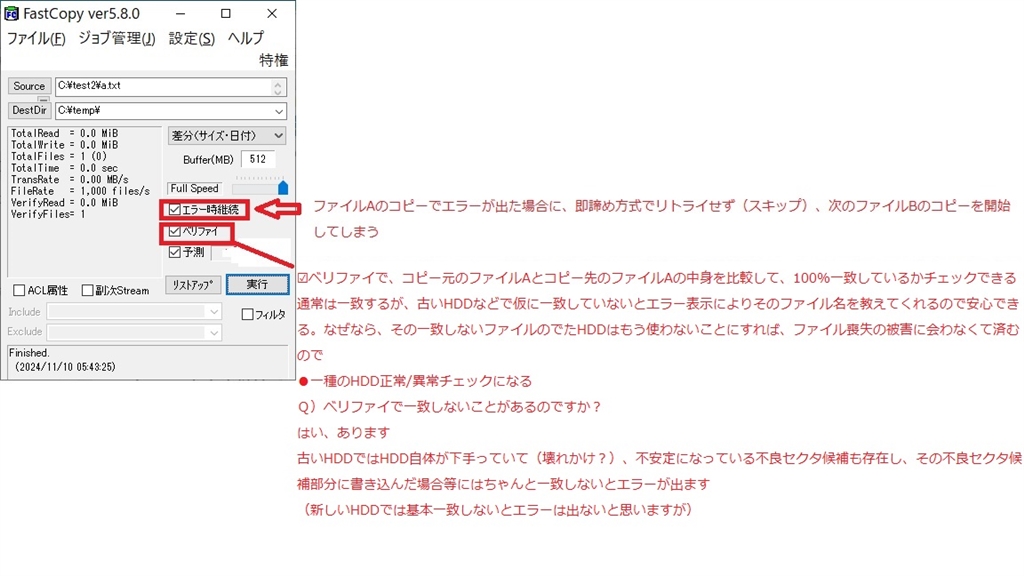Enable the ACL属性 checkbox

[x=19, y=291]
